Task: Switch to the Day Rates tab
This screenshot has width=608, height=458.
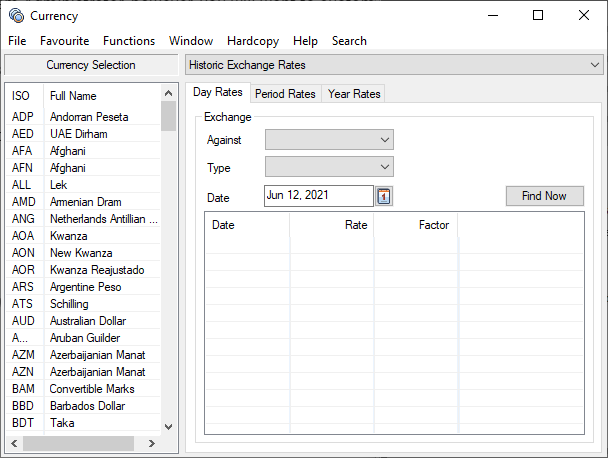Action: (218, 92)
